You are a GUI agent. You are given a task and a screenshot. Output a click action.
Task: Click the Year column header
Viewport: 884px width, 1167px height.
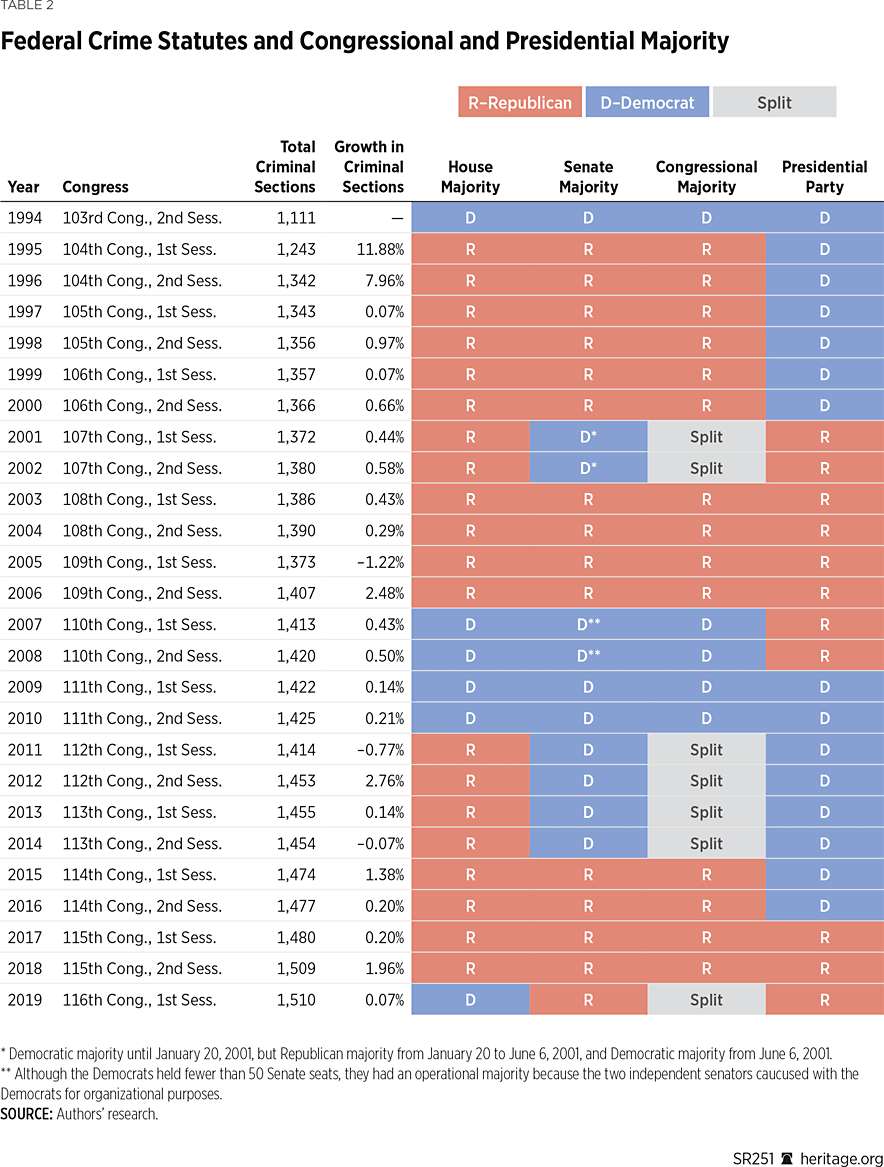click(23, 187)
